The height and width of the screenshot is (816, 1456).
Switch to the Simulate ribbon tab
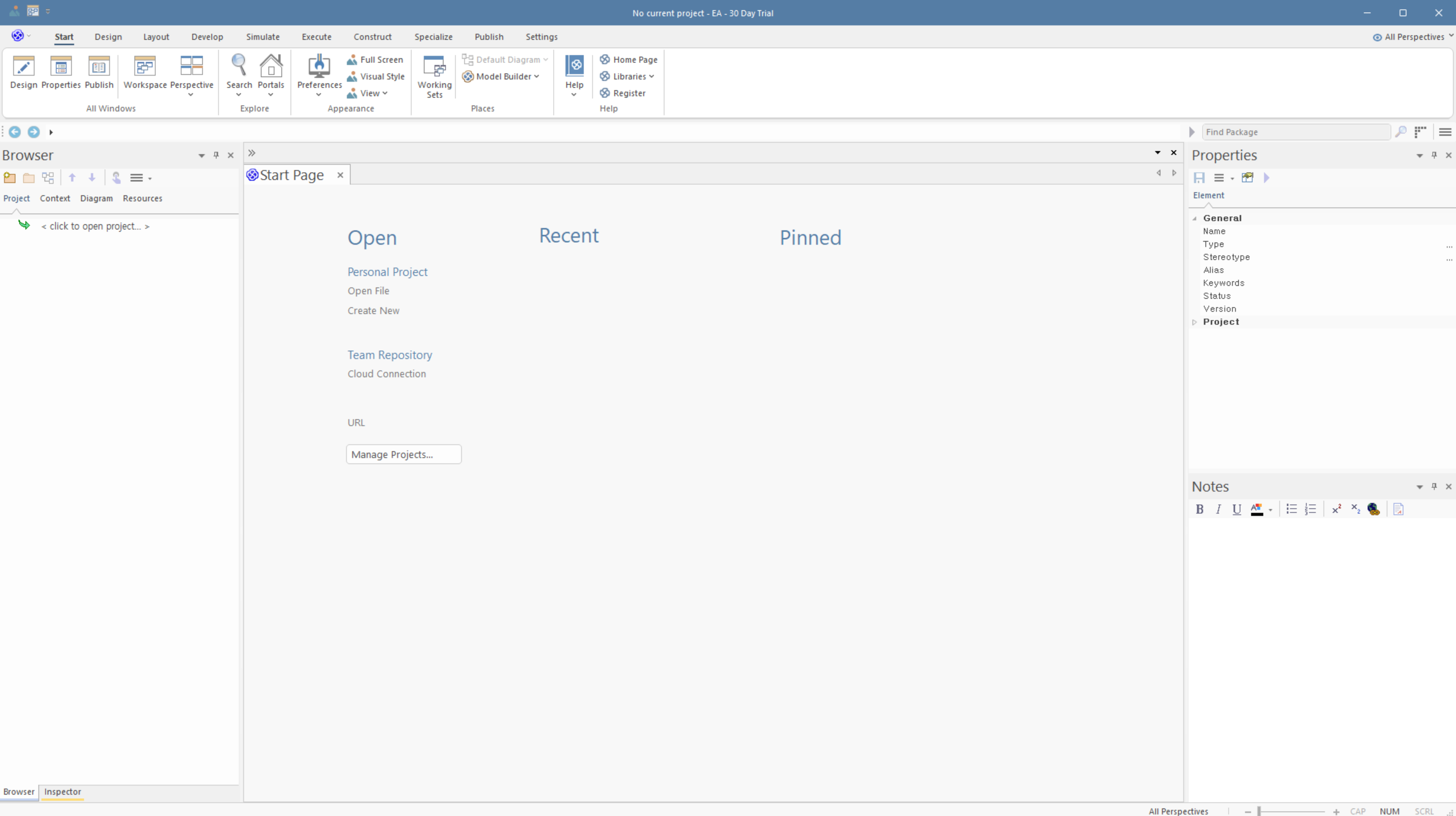coord(262,37)
